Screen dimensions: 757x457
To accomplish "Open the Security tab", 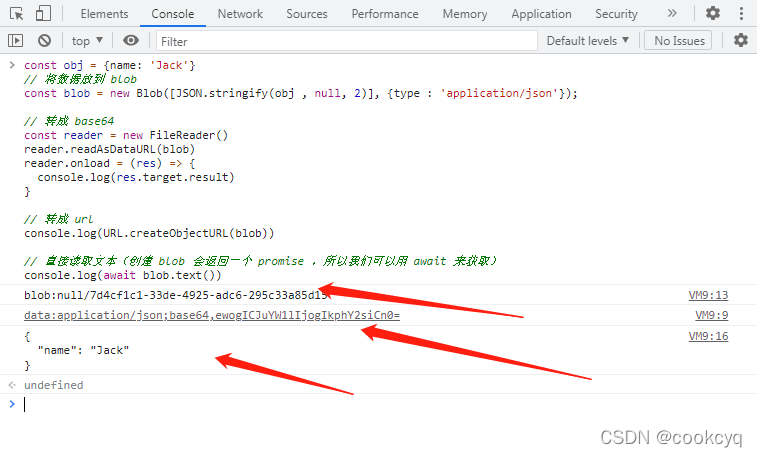I will [x=616, y=14].
